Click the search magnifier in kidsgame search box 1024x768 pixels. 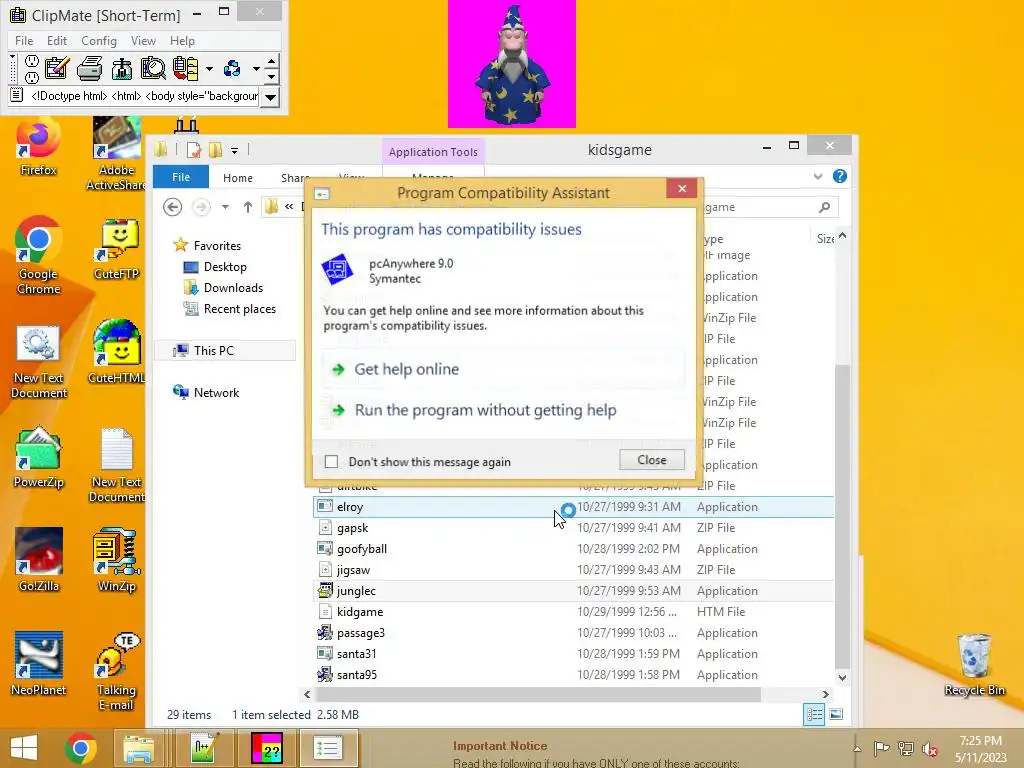tap(824, 207)
